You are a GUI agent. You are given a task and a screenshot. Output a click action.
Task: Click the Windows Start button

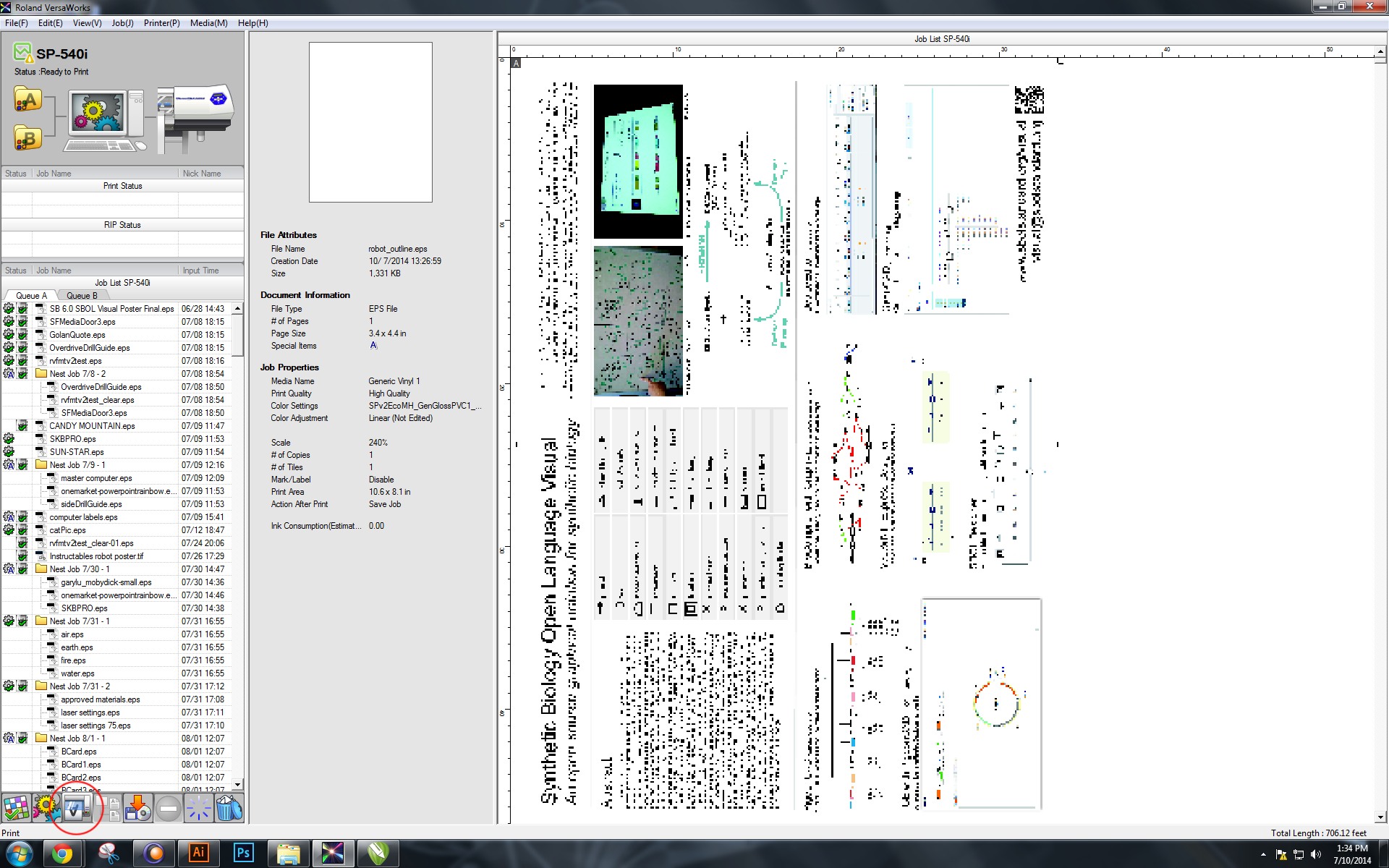19,854
